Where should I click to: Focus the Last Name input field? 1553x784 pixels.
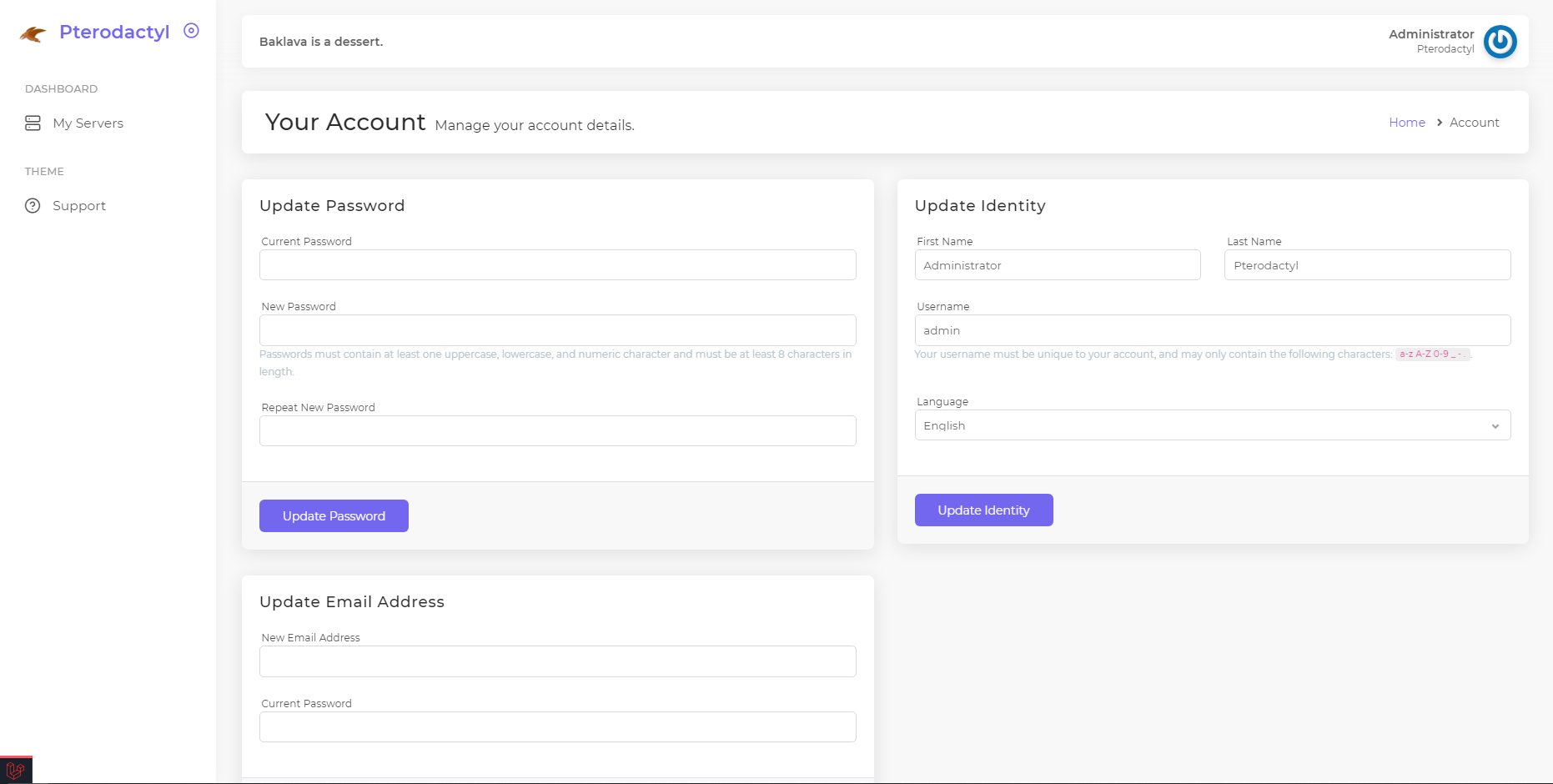pyautogui.click(x=1367, y=265)
